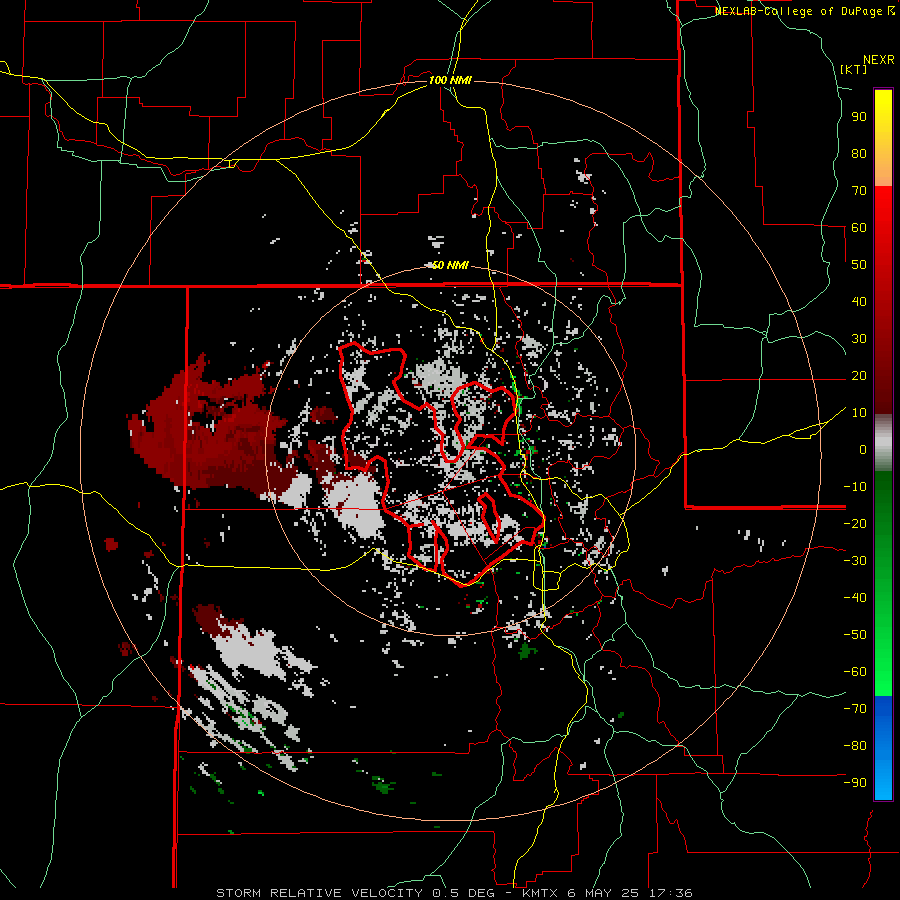This screenshot has height=900, width=900.
Task: Click the "-20" velocity scale label
Action: pos(855,523)
